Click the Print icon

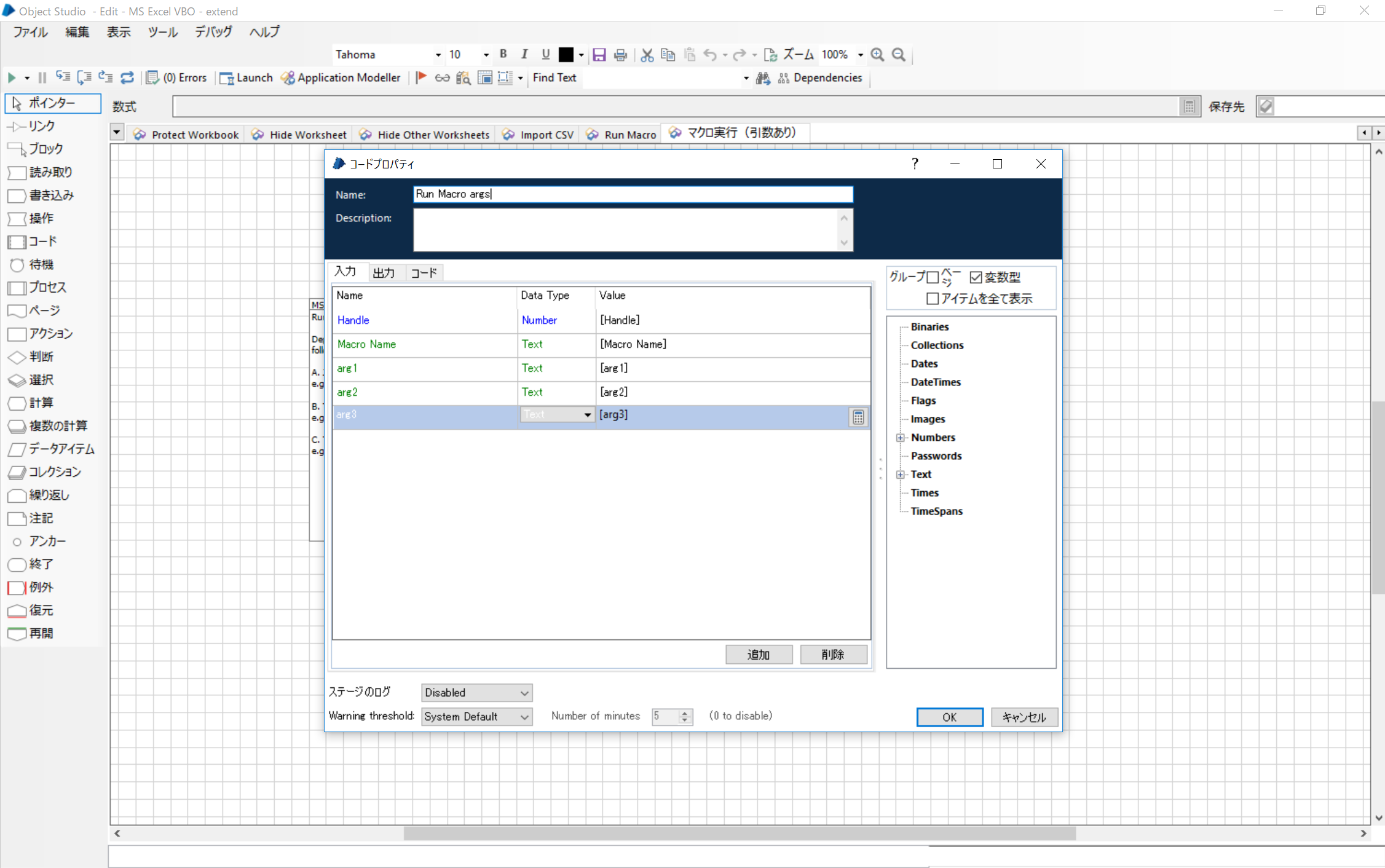[621, 54]
